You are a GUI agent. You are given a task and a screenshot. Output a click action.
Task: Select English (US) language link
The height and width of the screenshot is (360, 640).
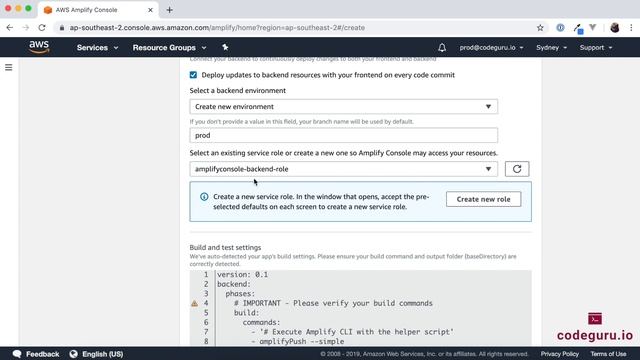pyautogui.click(x=102, y=354)
